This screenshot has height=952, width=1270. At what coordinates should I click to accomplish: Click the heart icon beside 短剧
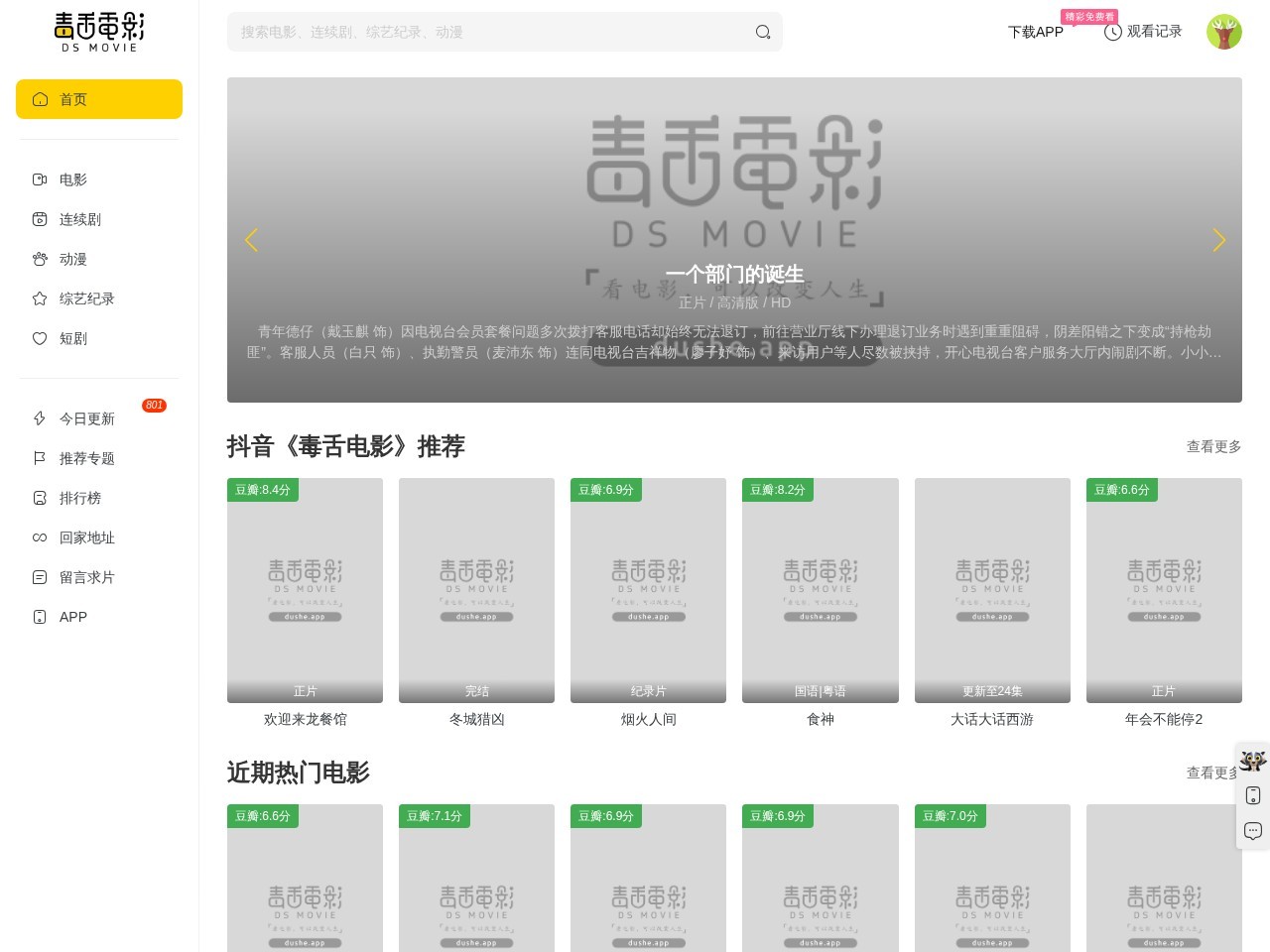pos(40,338)
